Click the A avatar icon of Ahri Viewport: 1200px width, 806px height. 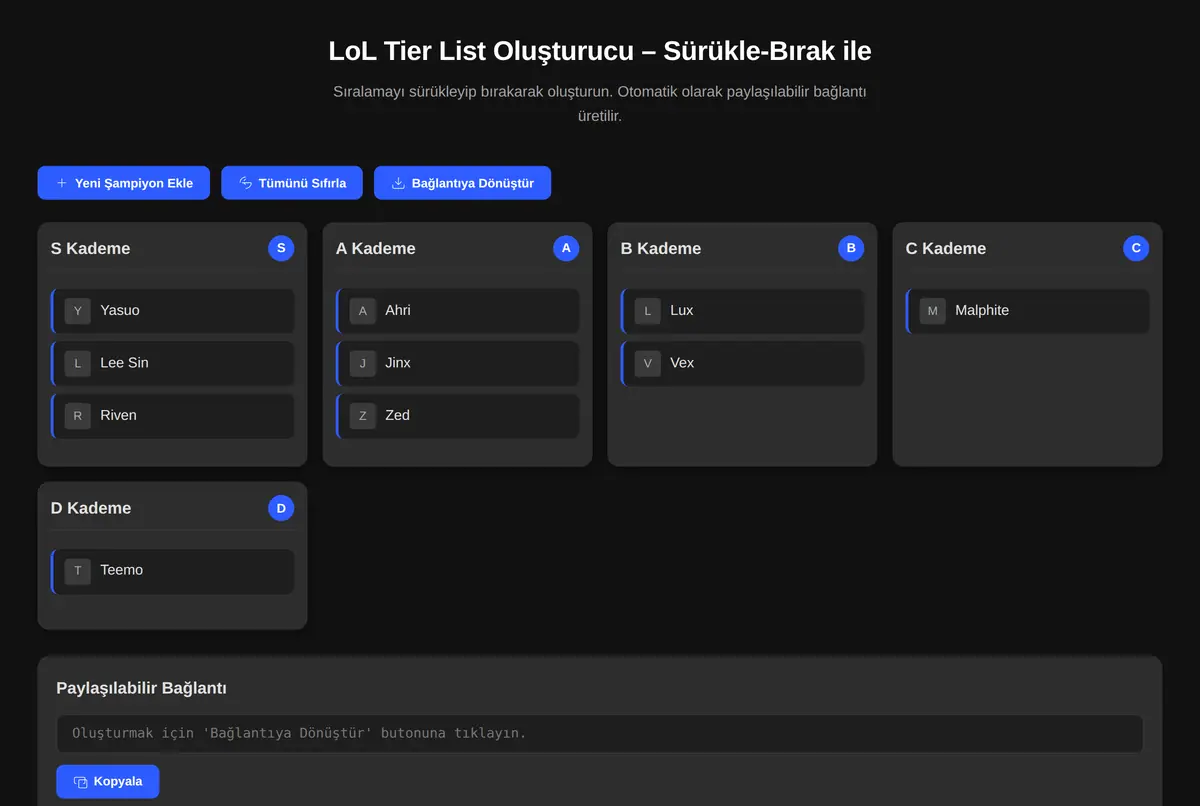[363, 311]
